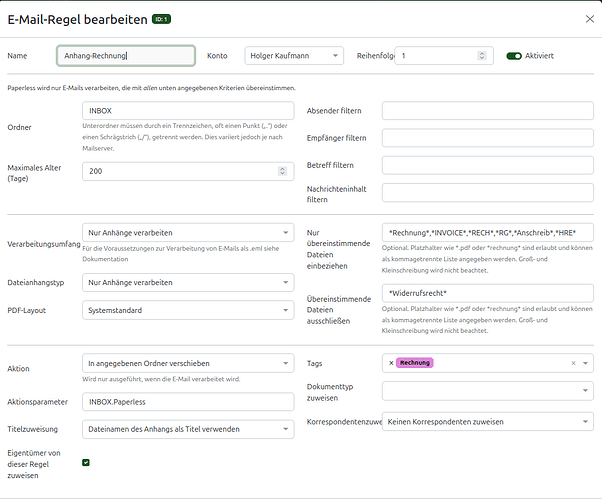
Task: Click the Empfänger filtern input field
Action: coord(488,138)
